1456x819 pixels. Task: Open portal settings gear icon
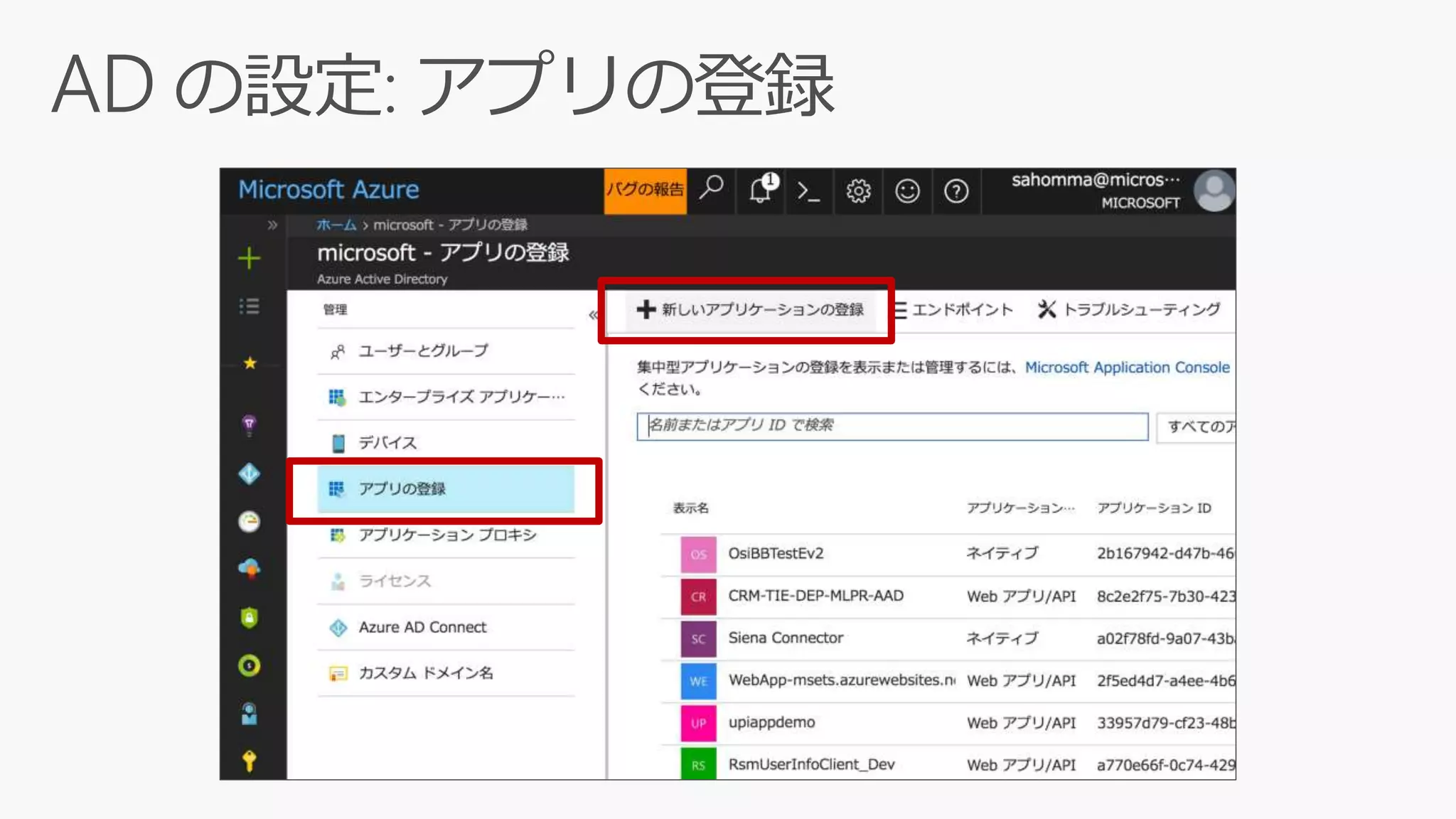pyautogui.click(x=858, y=191)
